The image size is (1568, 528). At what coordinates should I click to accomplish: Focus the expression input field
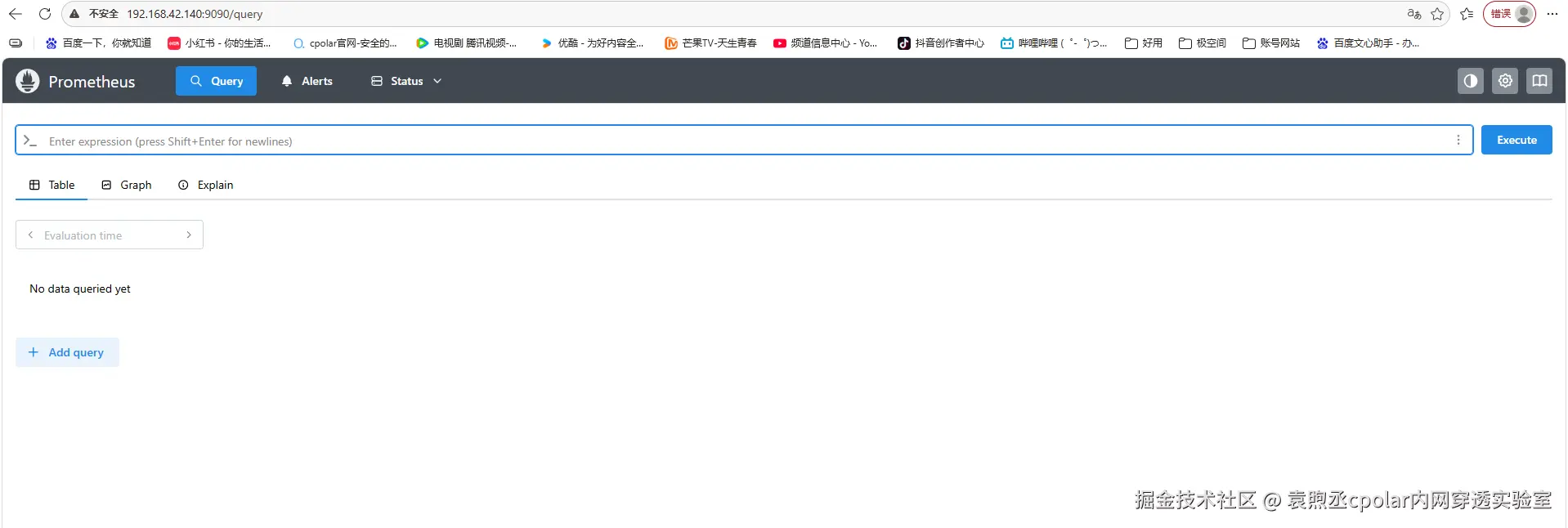click(x=744, y=141)
